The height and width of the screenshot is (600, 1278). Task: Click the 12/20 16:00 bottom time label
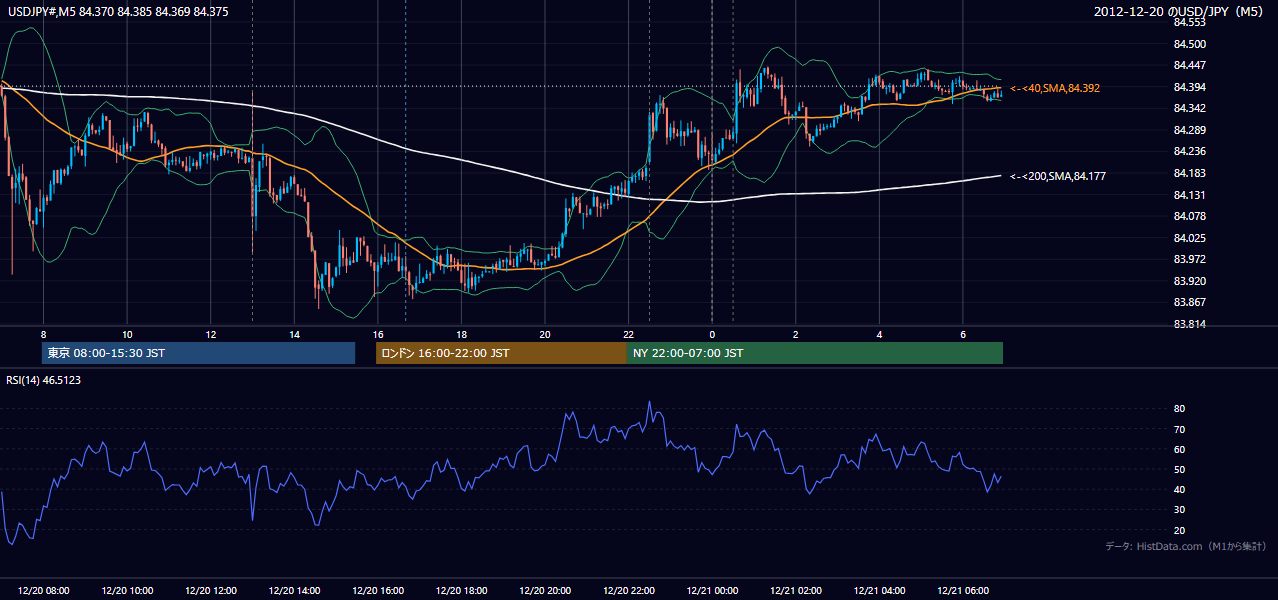pyautogui.click(x=378, y=591)
